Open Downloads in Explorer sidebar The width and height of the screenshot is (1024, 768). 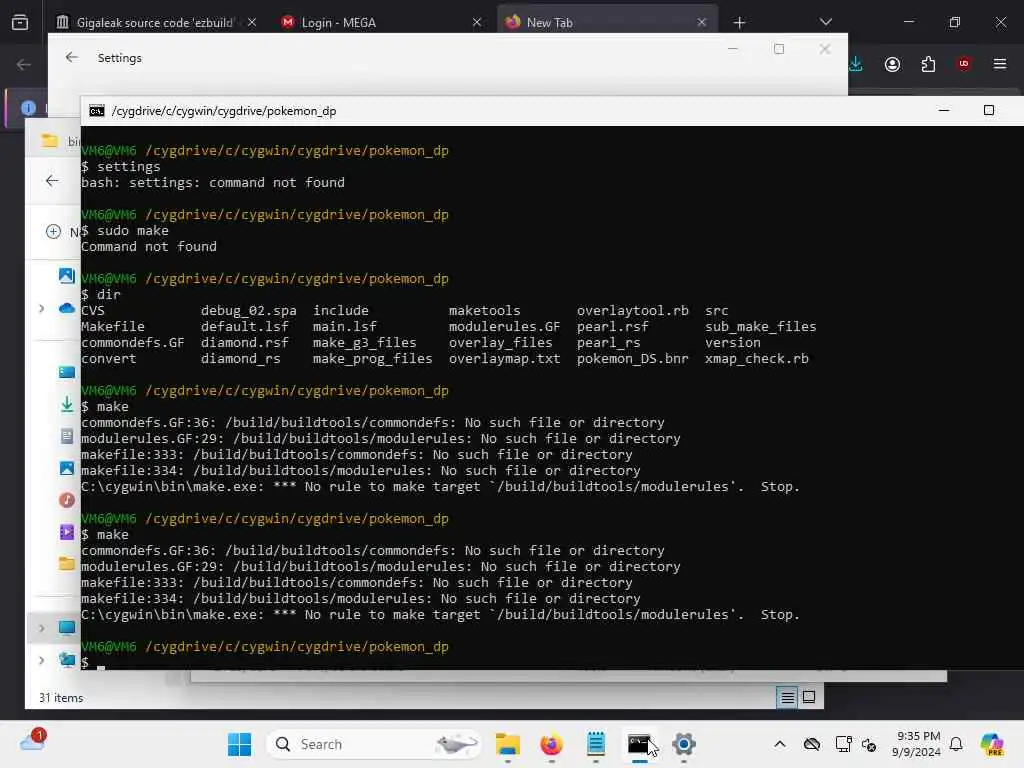point(67,405)
